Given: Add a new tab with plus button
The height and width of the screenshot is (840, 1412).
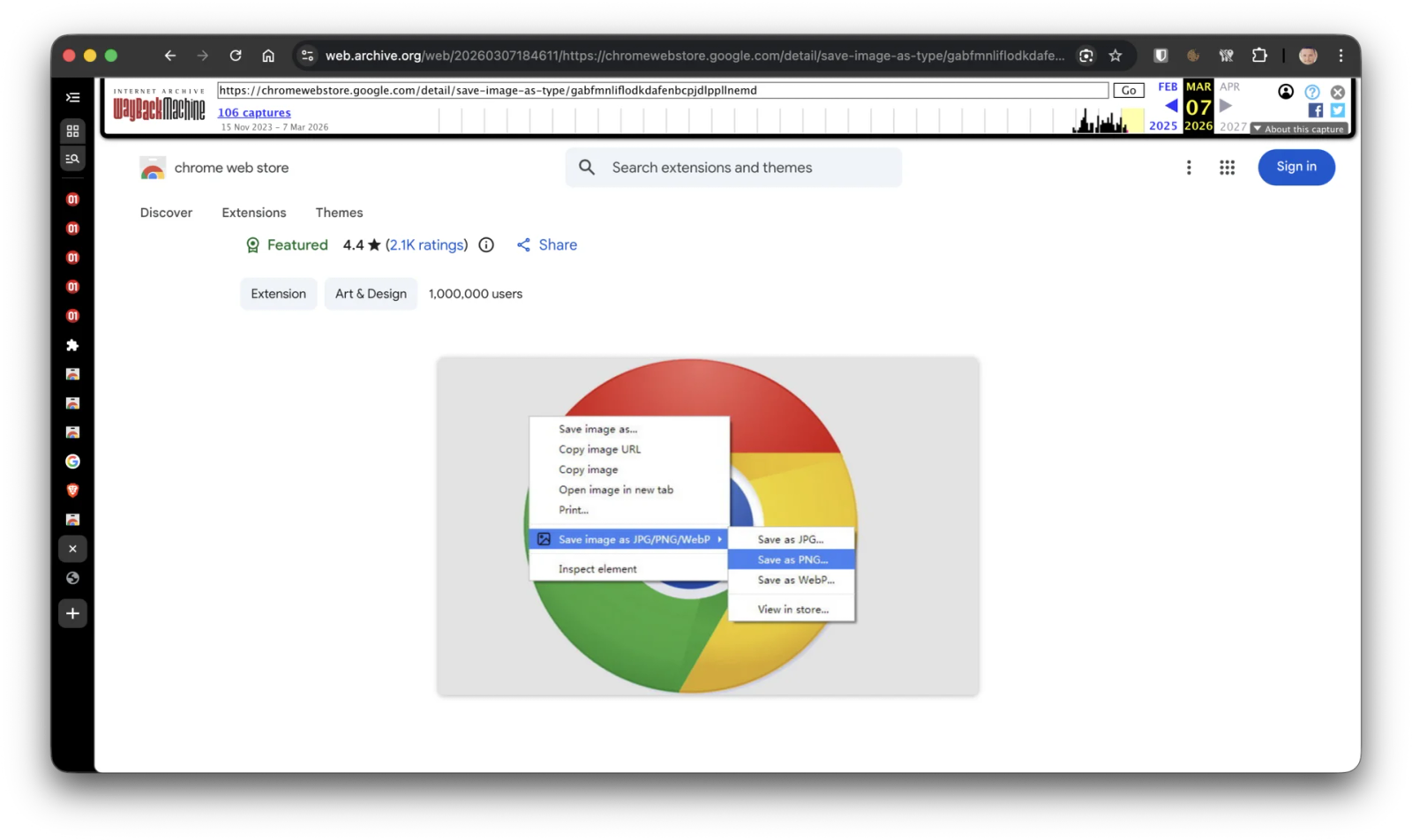Looking at the screenshot, I should pos(72,613).
